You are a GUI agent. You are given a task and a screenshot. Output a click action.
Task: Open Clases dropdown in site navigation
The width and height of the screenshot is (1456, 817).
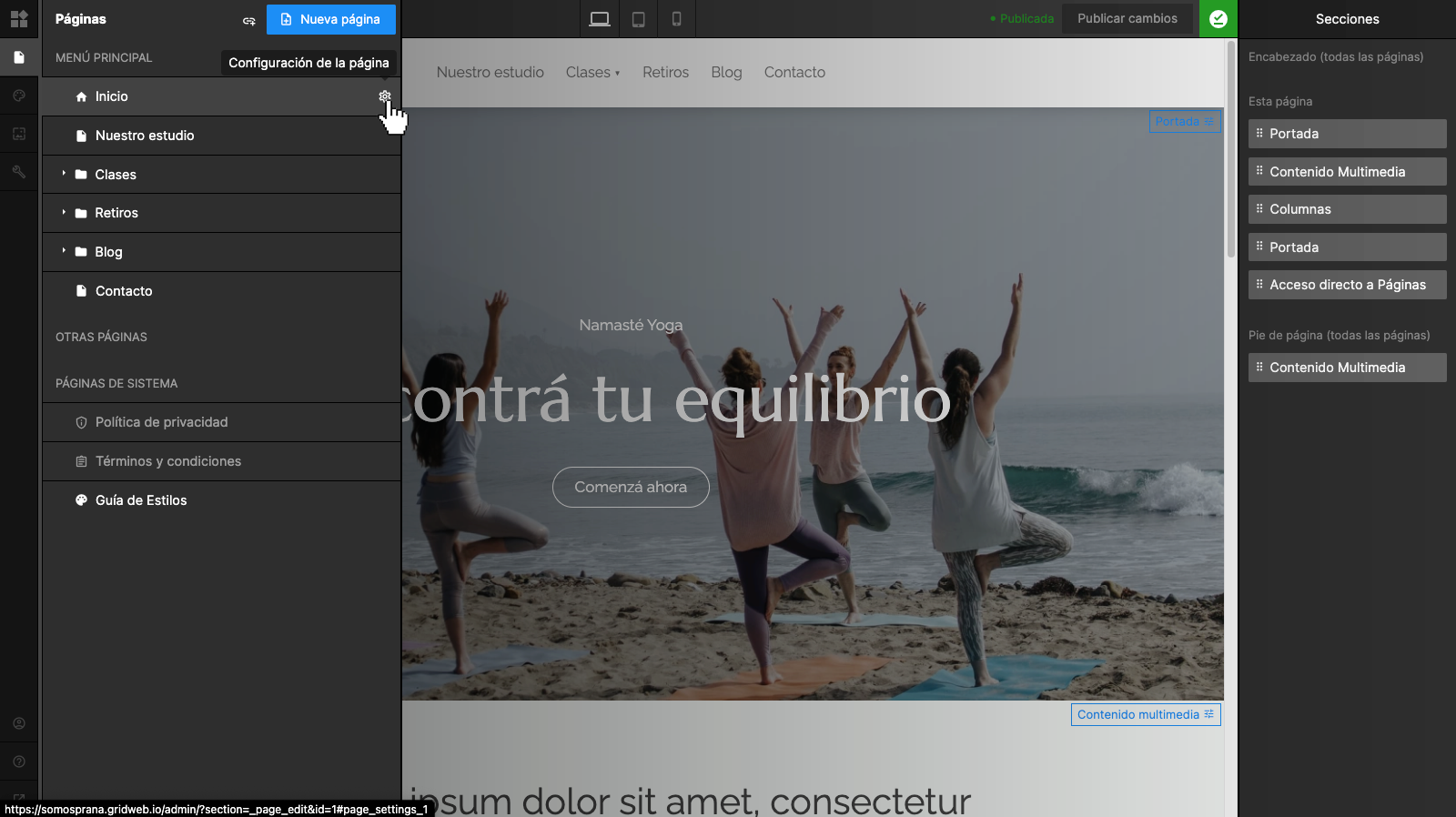tap(592, 73)
